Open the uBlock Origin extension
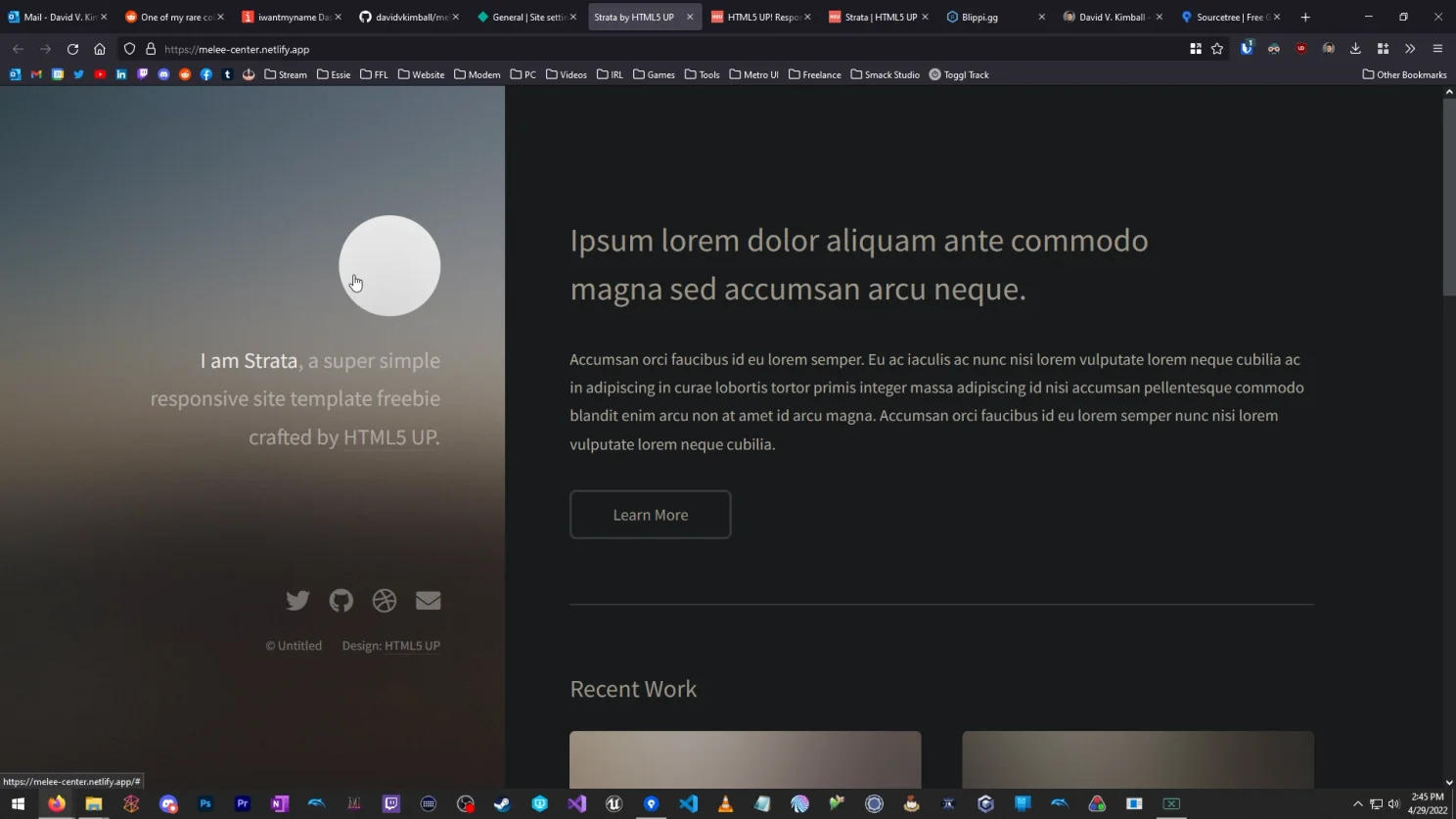The image size is (1456, 819). click(x=1301, y=48)
